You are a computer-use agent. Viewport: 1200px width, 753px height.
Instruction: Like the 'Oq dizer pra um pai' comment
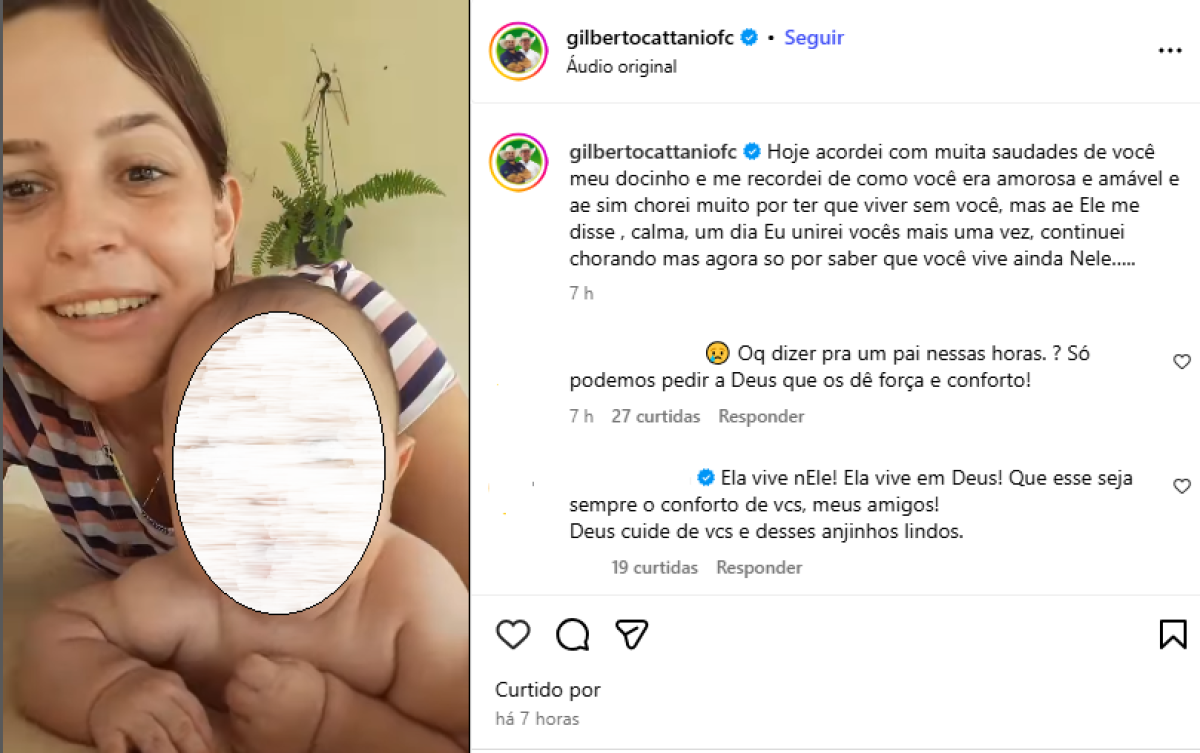coord(1182,362)
